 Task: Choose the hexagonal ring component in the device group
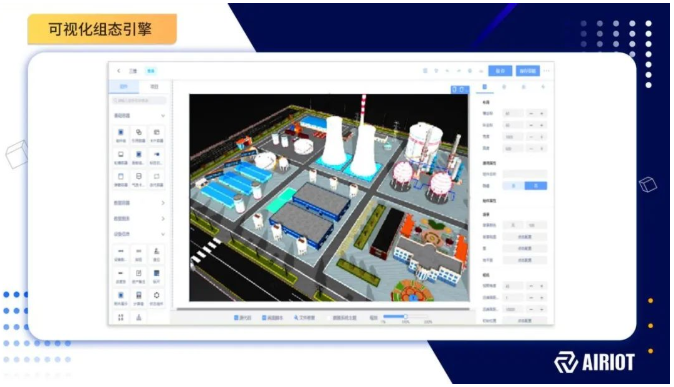pos(156,295)
